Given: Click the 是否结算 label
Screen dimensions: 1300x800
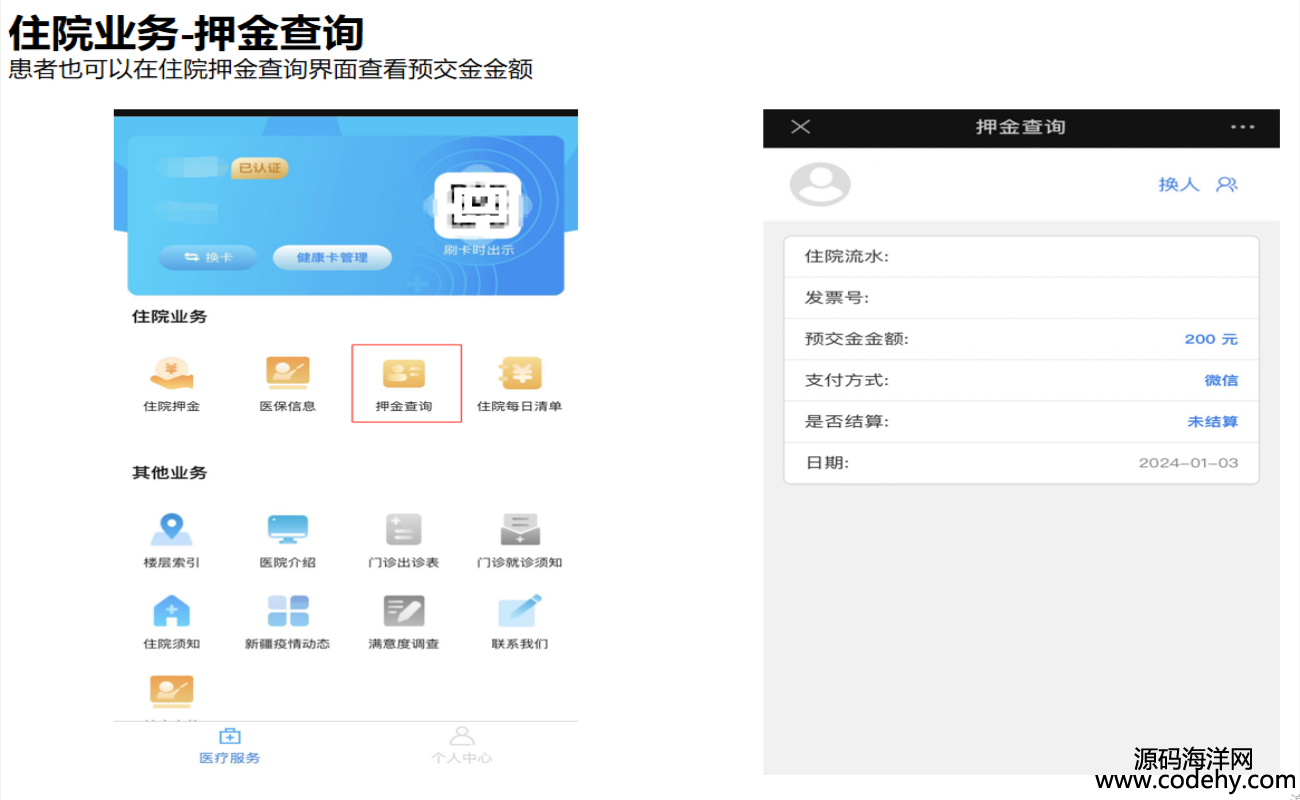Looking at the screenshot, I should (847, 421).
